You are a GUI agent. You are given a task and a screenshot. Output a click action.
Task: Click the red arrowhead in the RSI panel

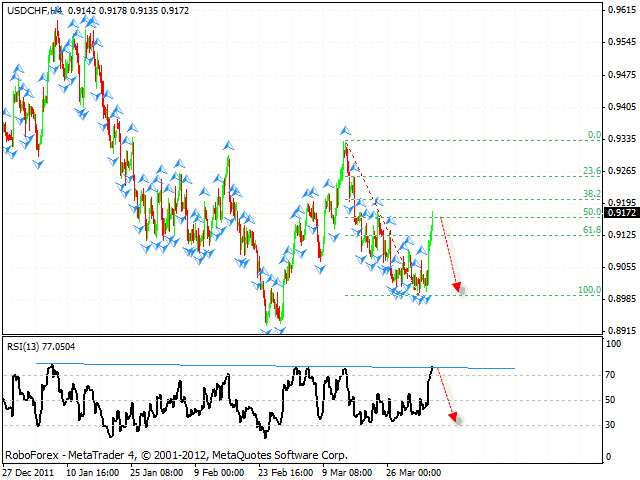tap(458, 418)
